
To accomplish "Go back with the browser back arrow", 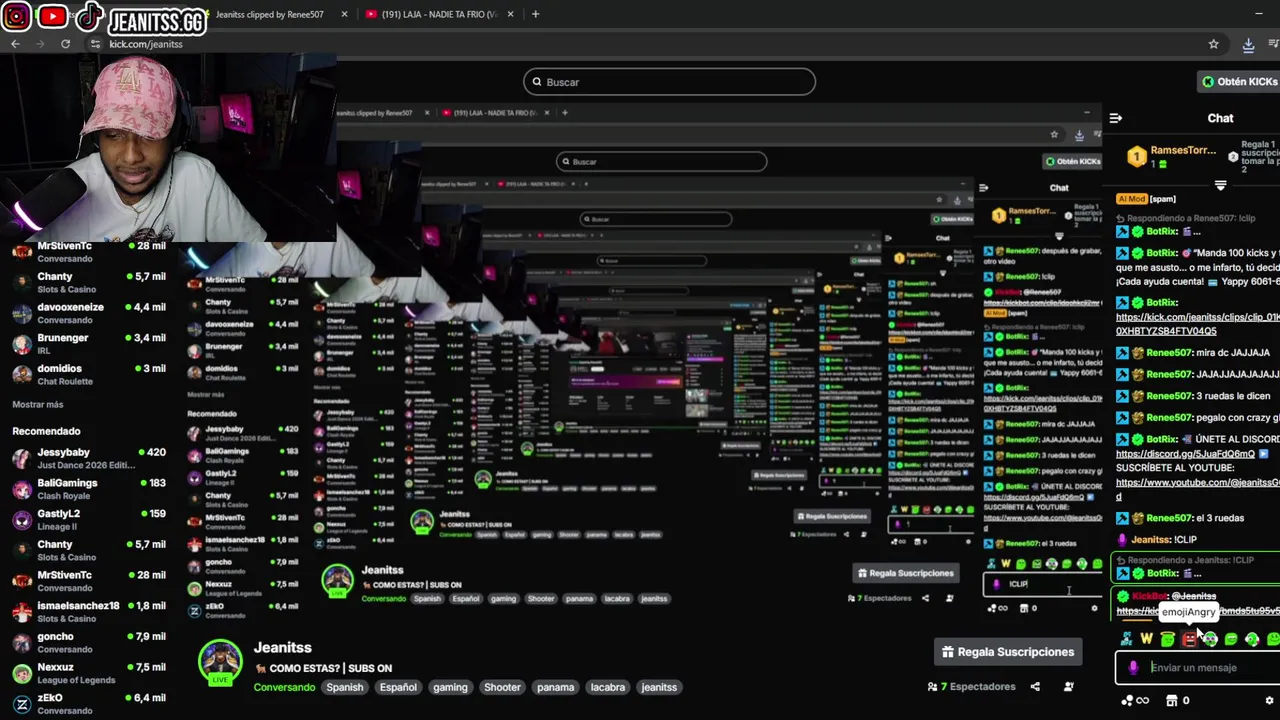I will click(x=15, y=44).
